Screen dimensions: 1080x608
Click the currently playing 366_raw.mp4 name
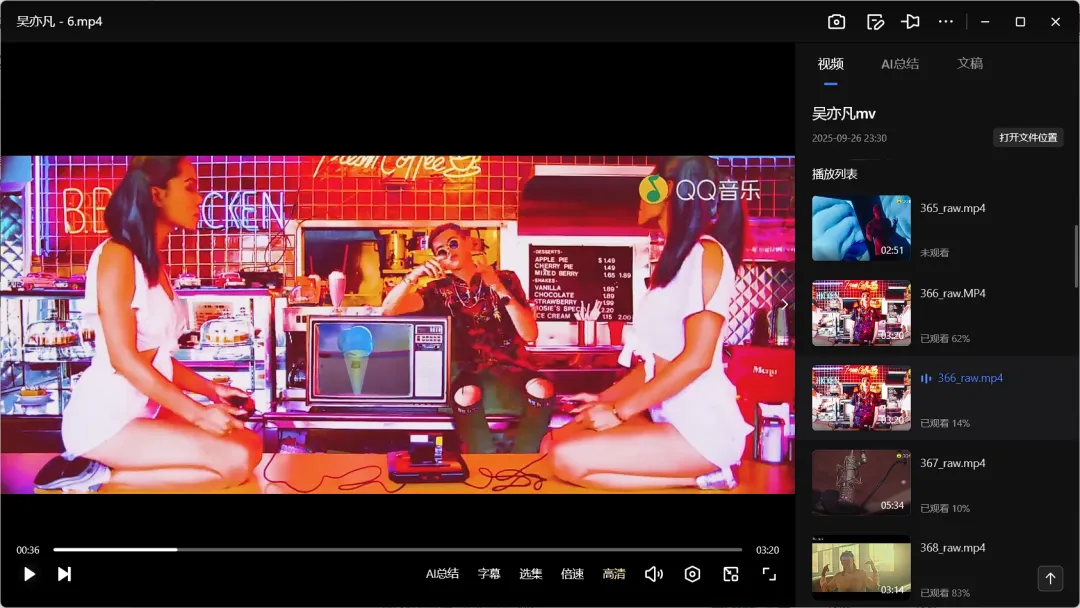coord(970,378)
